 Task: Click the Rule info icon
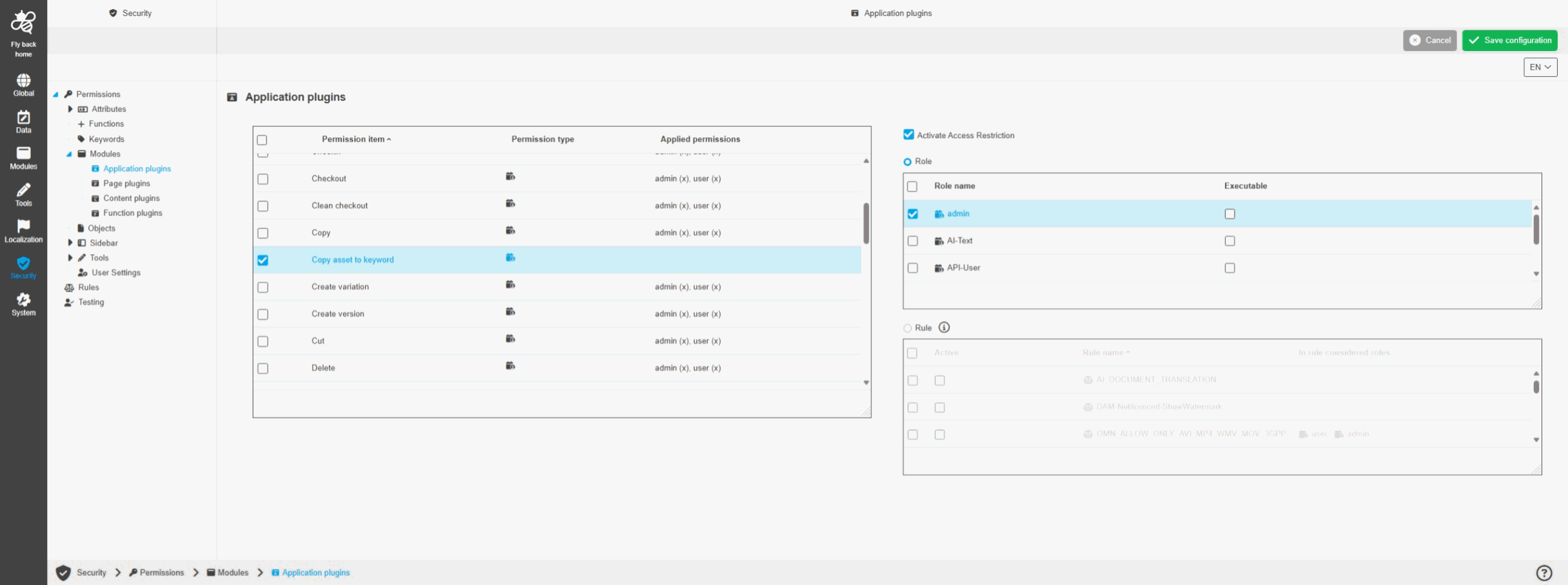pyautogui.click(x=944, y=328)
